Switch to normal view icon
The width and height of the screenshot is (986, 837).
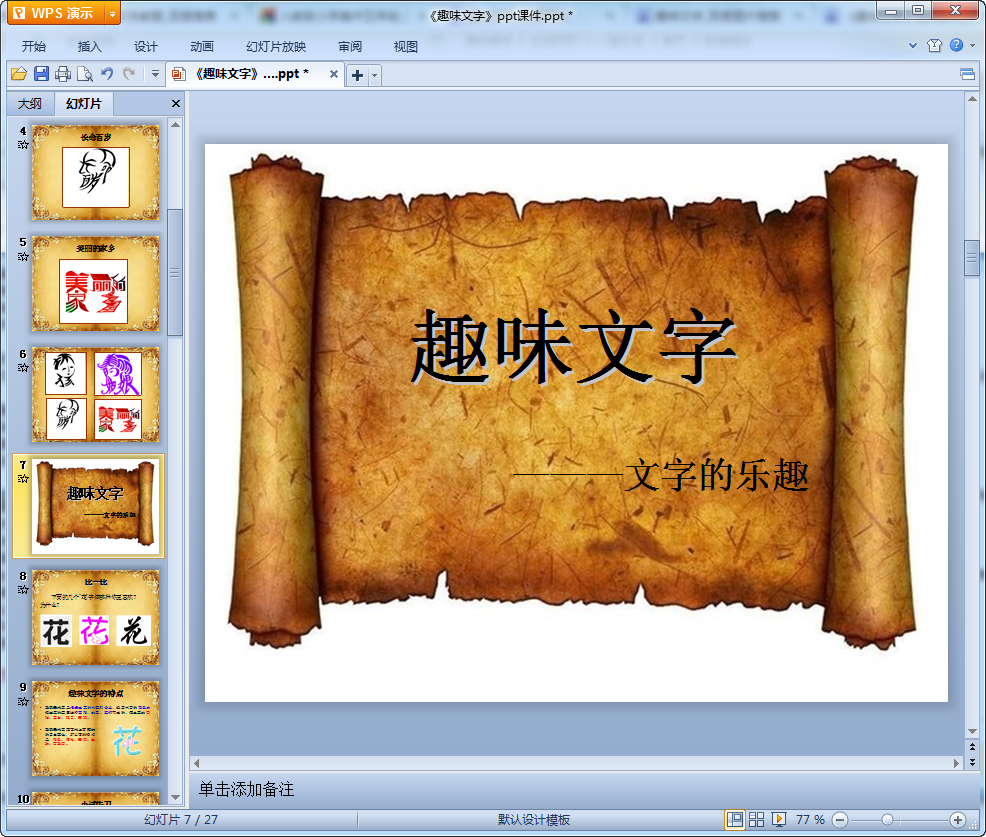click(x=734, y=819)
